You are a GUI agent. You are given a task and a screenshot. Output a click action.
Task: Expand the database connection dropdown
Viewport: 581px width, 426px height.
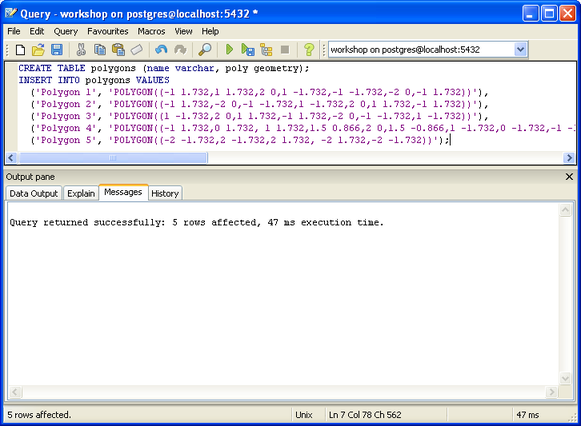pos(520,50)
